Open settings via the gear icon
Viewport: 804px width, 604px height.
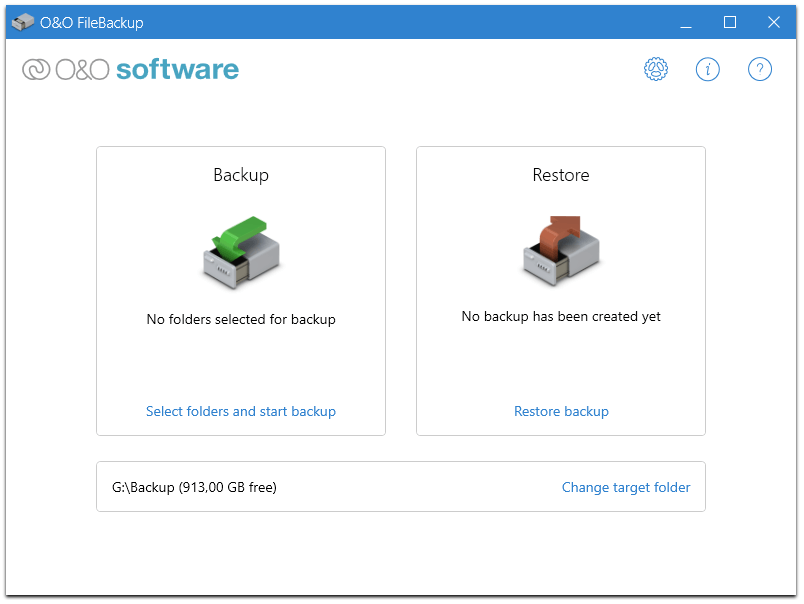coord(655,69)
